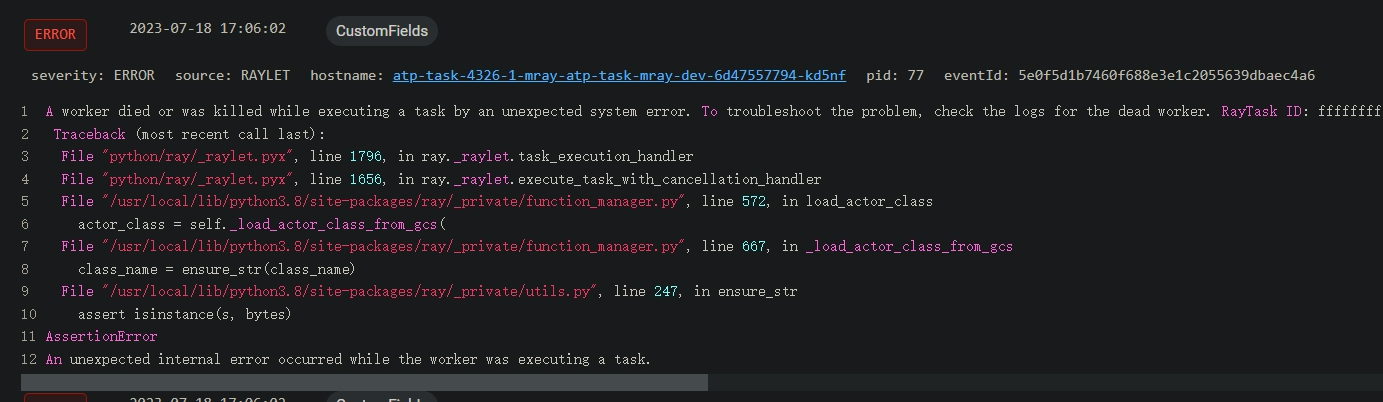Click line 2 'Traceback (most recent call last):'
The width and height of the screenshot is (1383, 402).
pyautogui.click(x=190, y=134)
